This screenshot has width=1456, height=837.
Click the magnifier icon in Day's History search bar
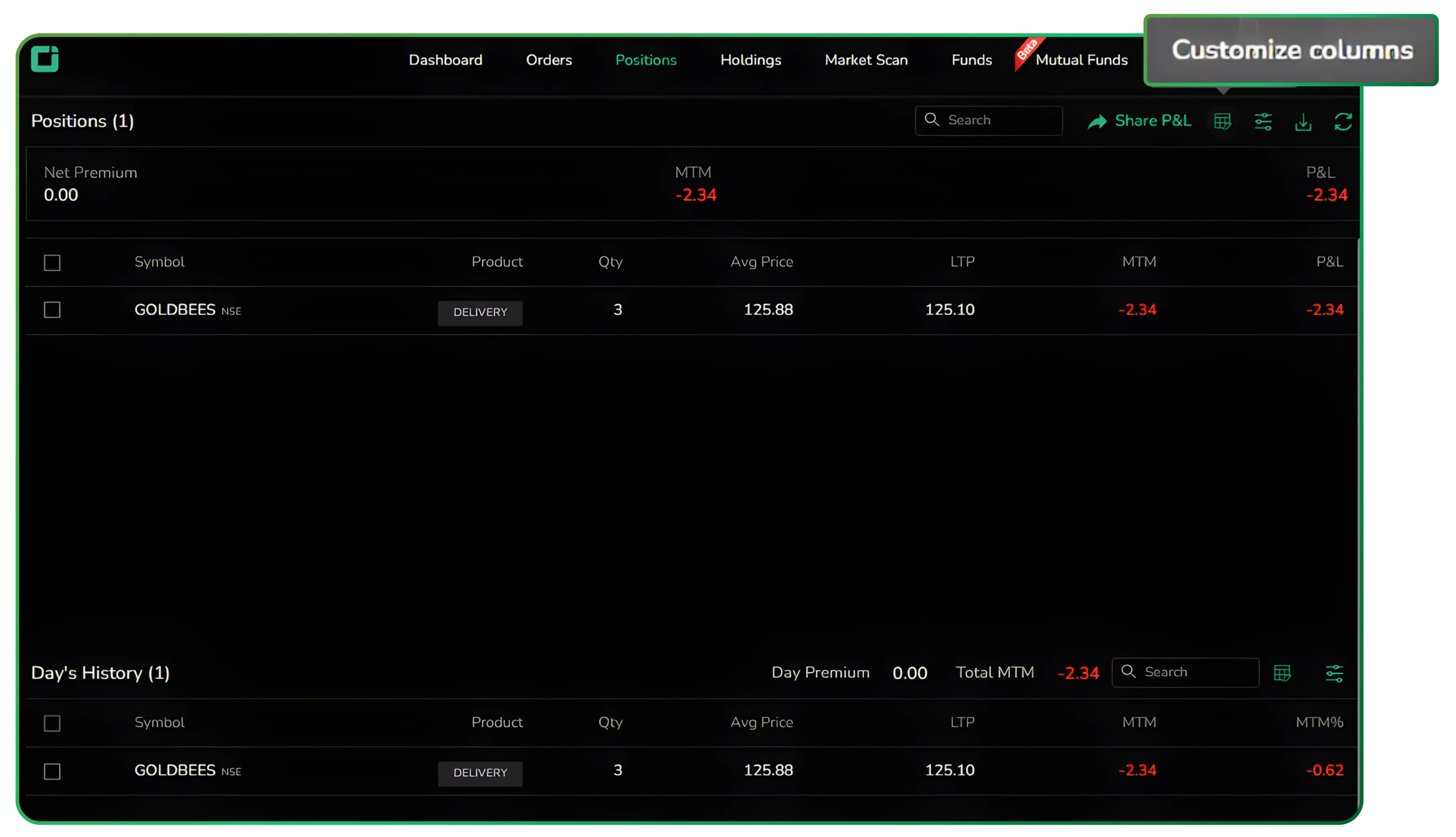coord(1129,671)
